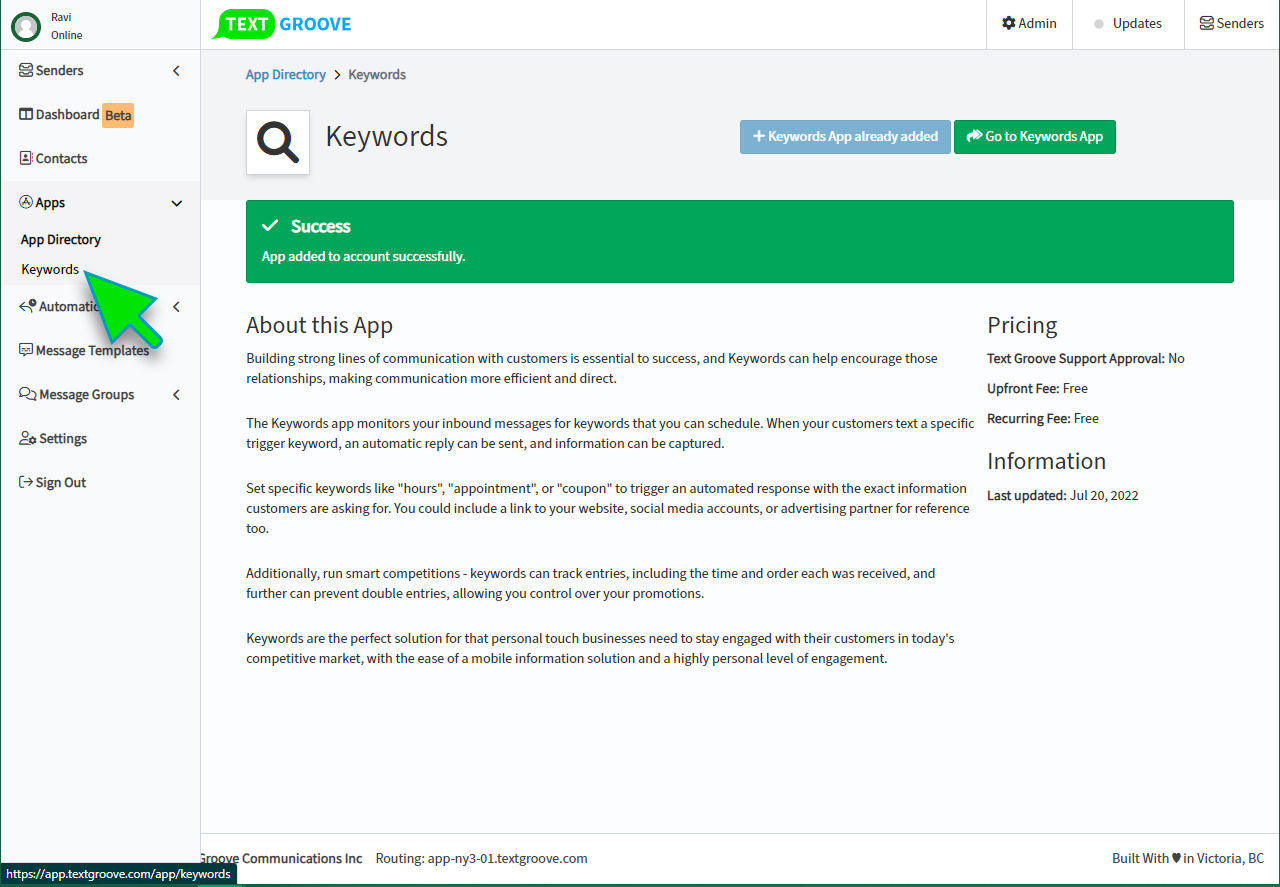The height and width of the screenshot is (887, 1280).
Task: Click the Routing: app-ny3-01.textgroove.com footer text
Action: tap(482, 859)
